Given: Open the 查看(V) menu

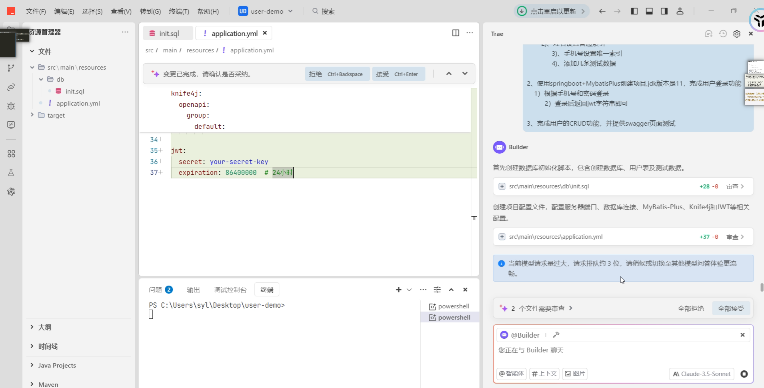Looking at the screenshot, I should tap(121, 11).
